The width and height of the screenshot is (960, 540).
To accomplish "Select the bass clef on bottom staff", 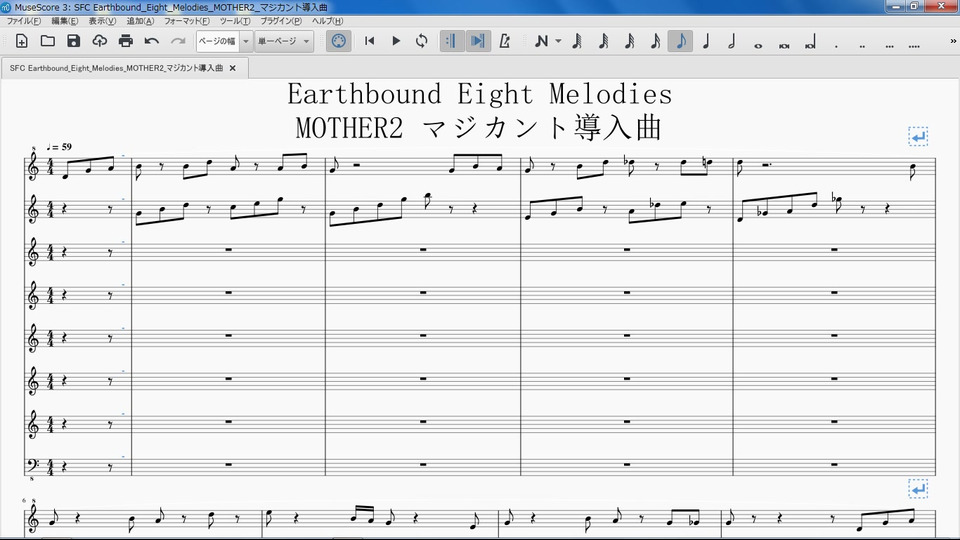I will pyautogui.click(x=33, y=465).
